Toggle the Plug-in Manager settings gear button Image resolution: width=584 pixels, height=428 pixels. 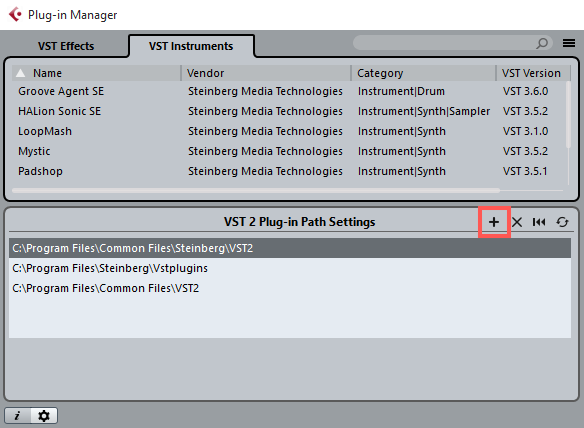point(44,415)
